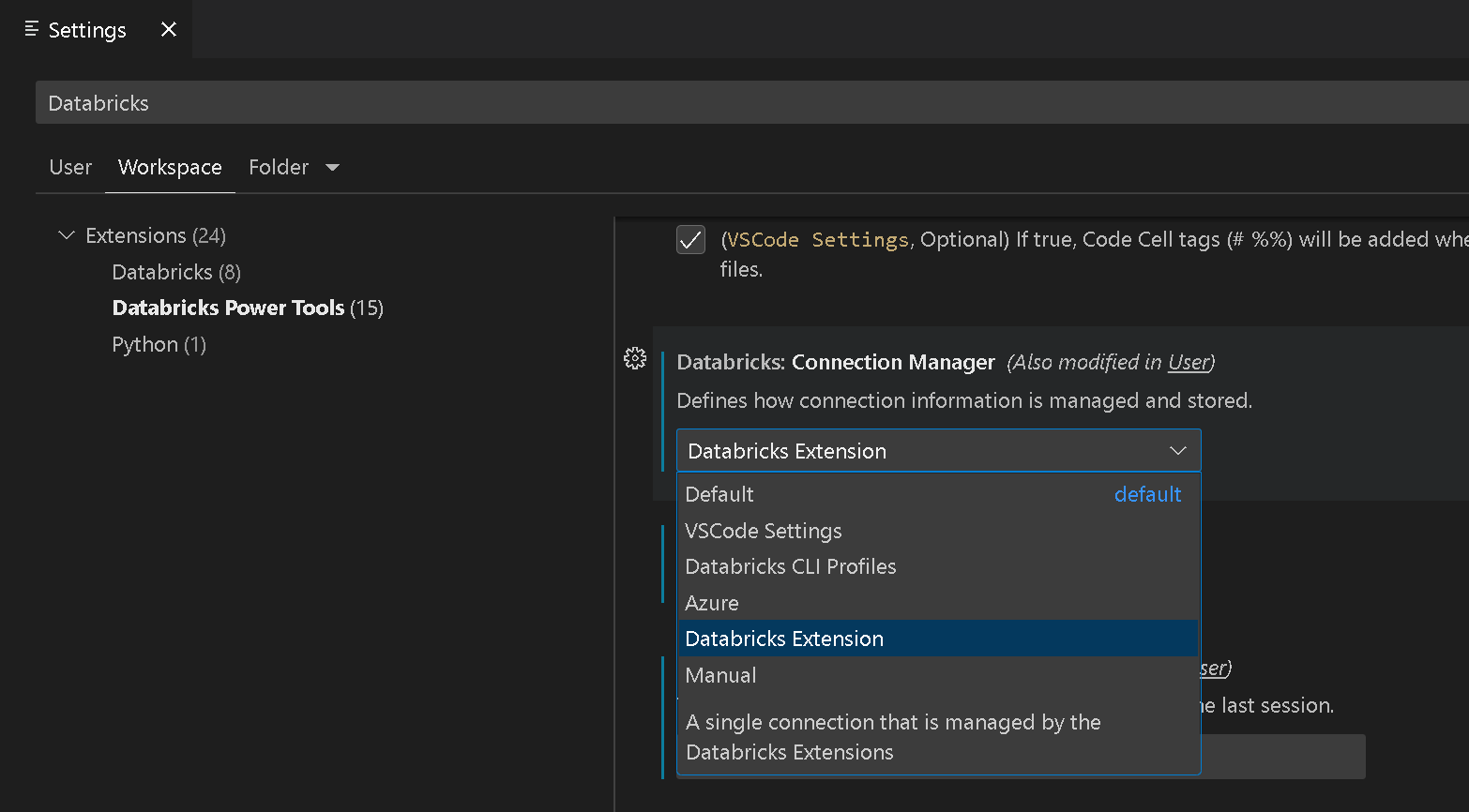Click the blue 'default' label
The height and width of the screenshot is (812, 1469).
pos(1147,494)
